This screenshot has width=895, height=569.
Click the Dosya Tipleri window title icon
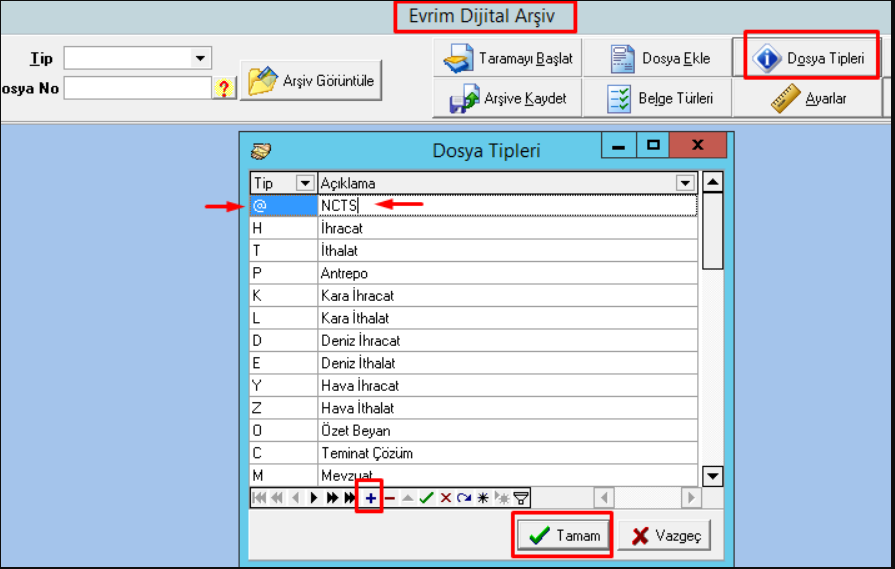[x=261, y=151]
